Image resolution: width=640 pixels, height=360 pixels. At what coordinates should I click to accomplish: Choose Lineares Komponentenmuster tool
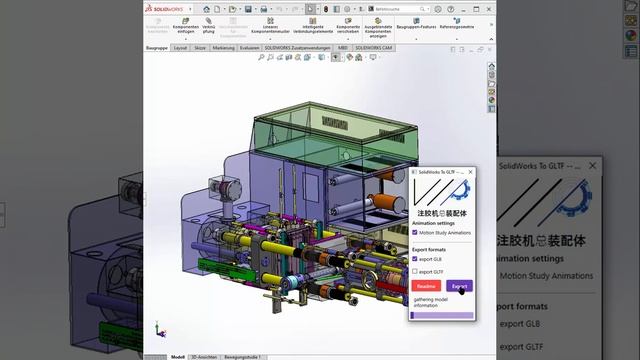click(270, 26)
